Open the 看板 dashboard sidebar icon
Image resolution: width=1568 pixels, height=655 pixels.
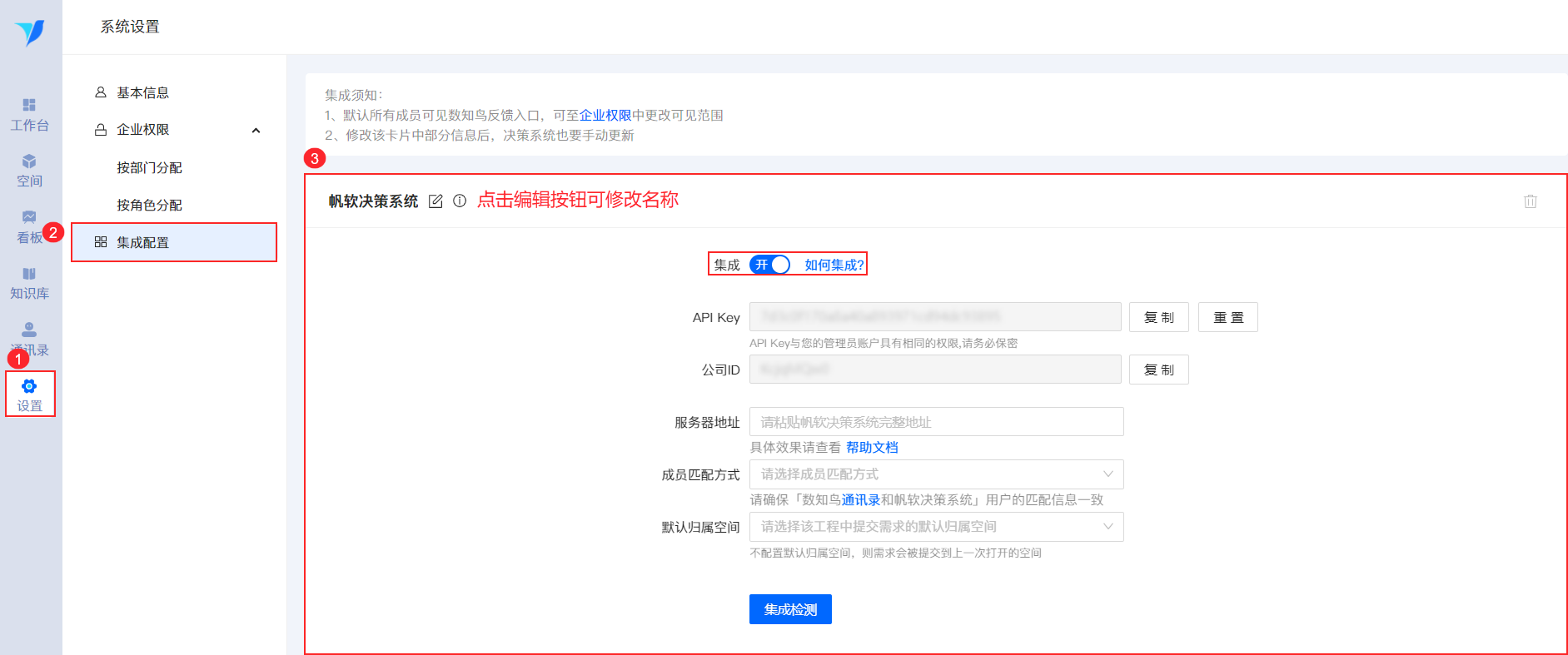click(x=29, y=217)
